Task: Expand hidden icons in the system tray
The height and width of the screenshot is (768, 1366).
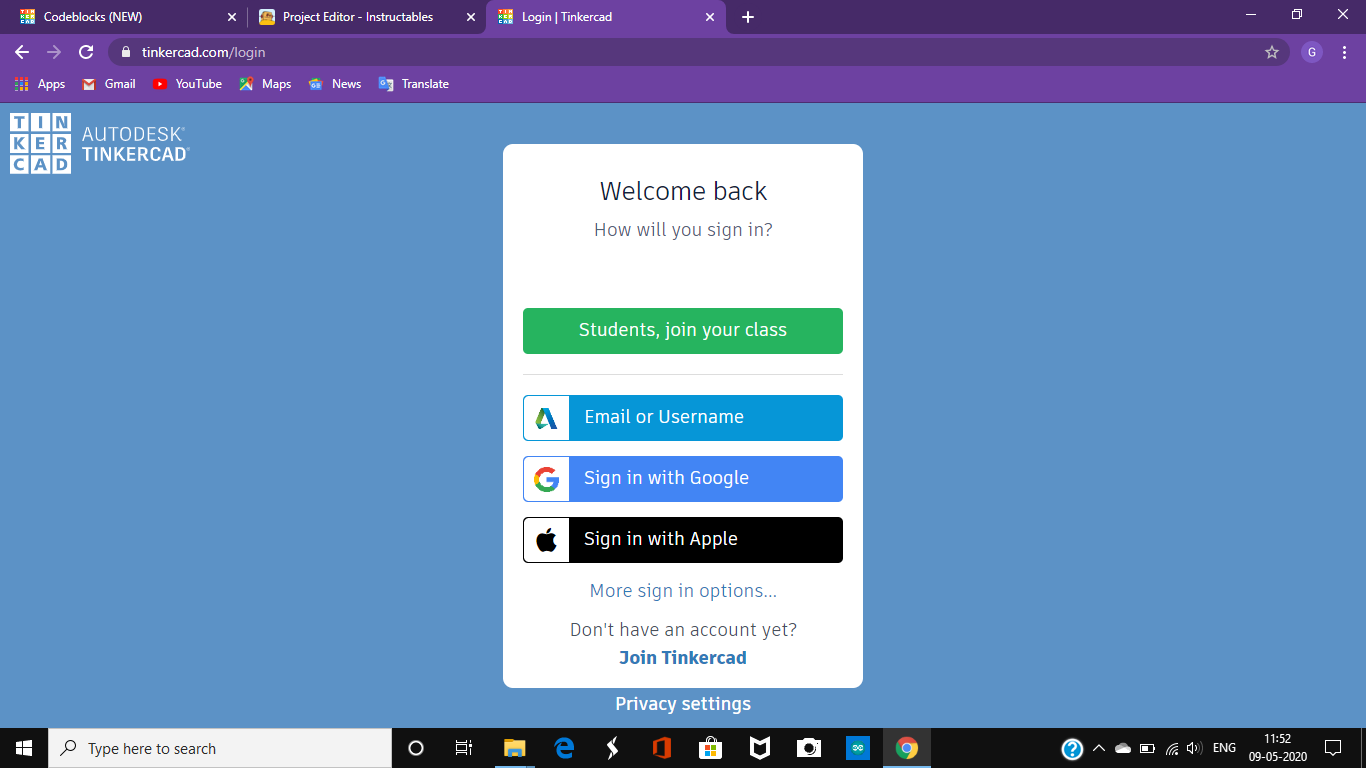Action: (x=1097, y=748)
